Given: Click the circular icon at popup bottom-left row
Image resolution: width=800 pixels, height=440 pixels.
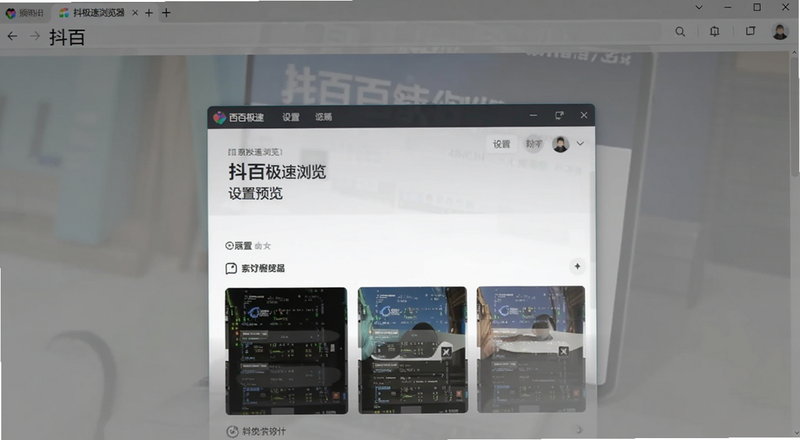Looking at the screenshot, I should click(x=232, y=432).
